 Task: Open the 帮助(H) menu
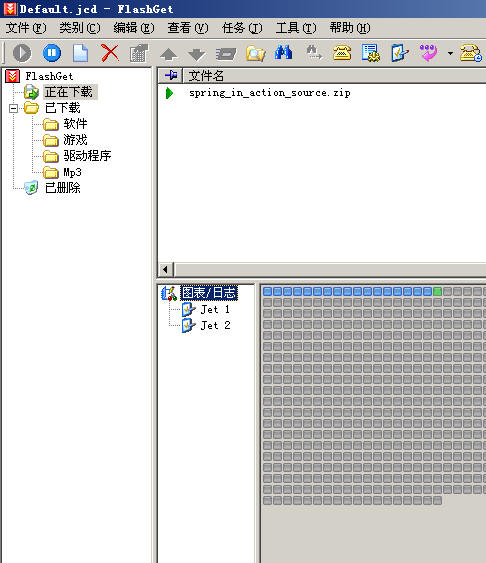coord(350,28)
